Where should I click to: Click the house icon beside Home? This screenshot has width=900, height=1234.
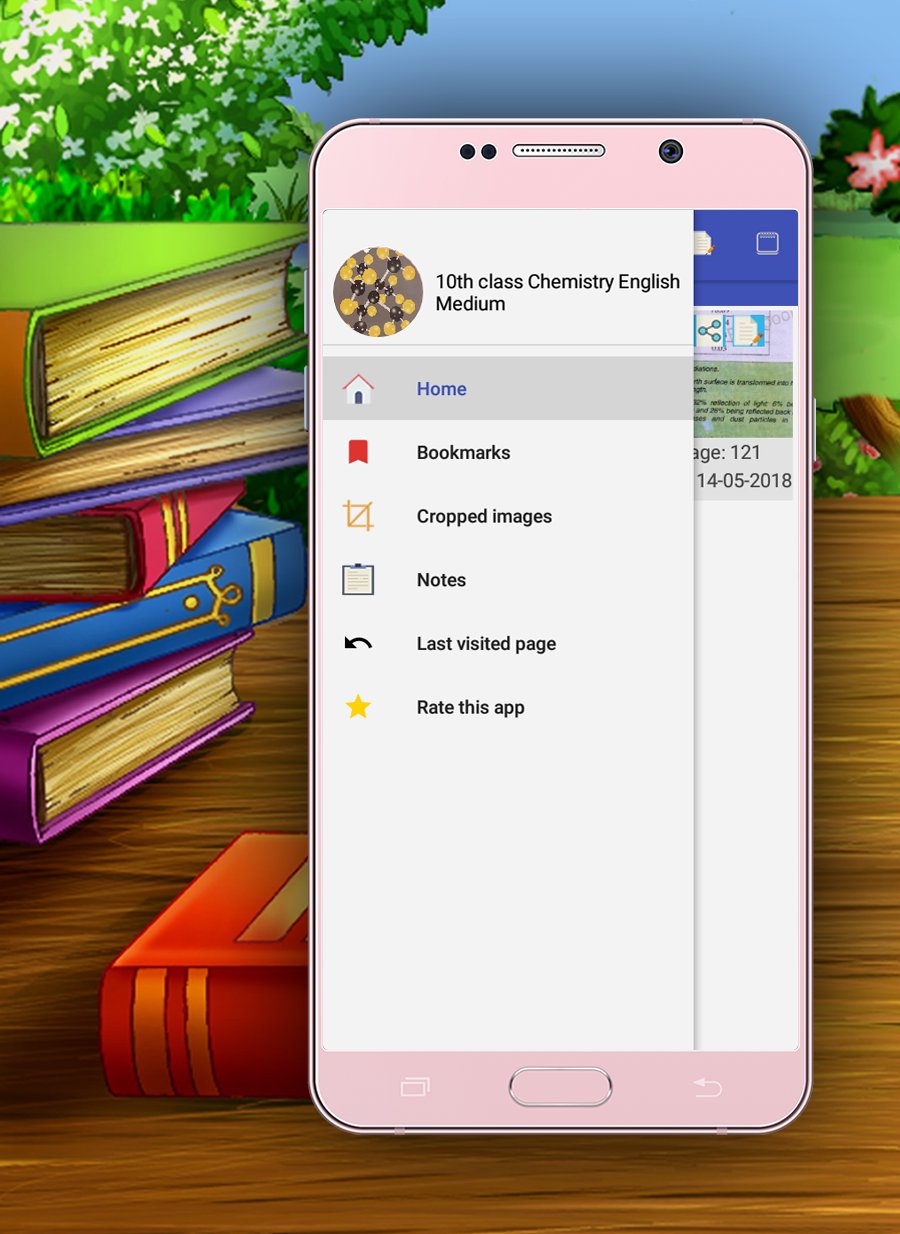[358, 389]
